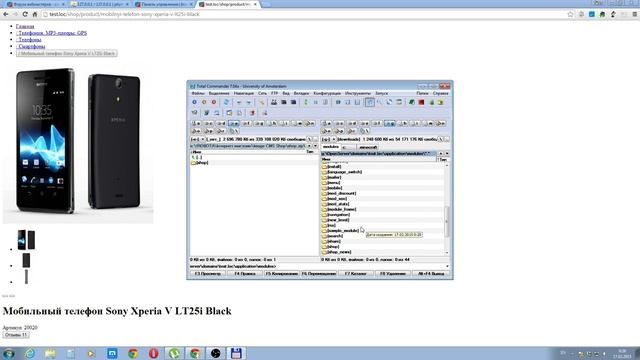Open the Конфигурация menu in Total Commander
This screenshot has width=640, height=360.
tap(327, 93)
